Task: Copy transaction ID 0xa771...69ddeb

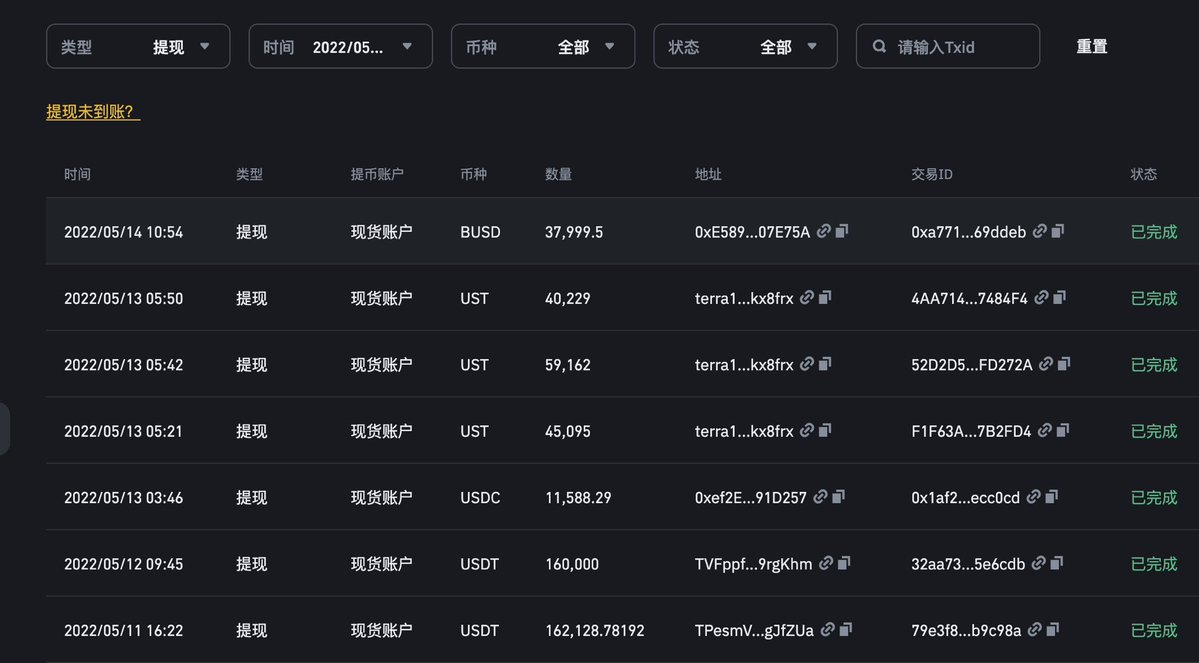Action: [1058, 231]
